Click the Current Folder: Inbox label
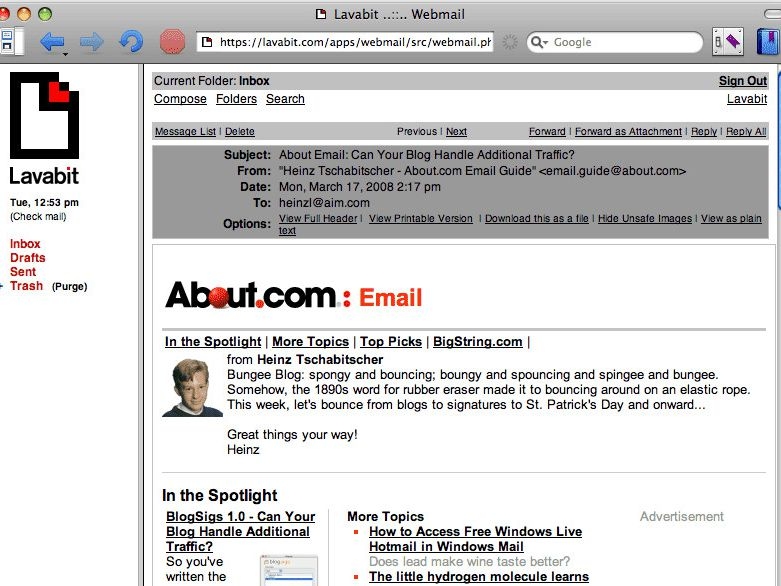781x586 pixels. [212, 81]
